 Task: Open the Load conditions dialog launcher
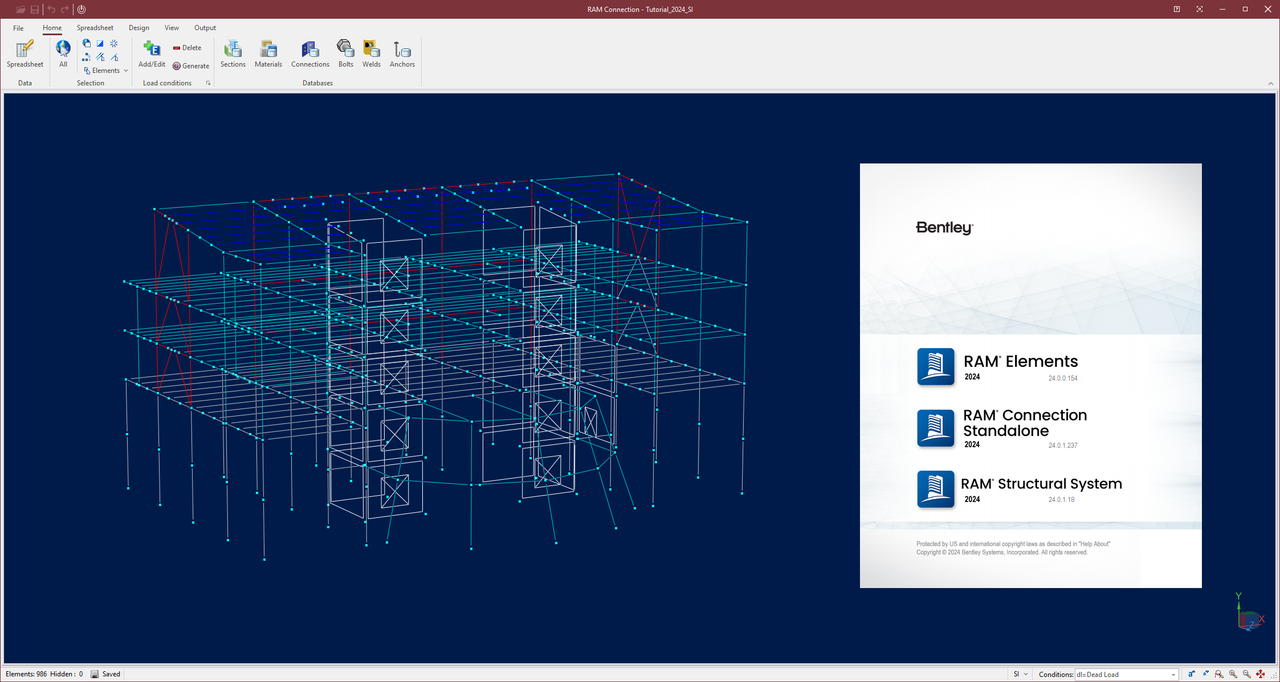pos(208,84)
